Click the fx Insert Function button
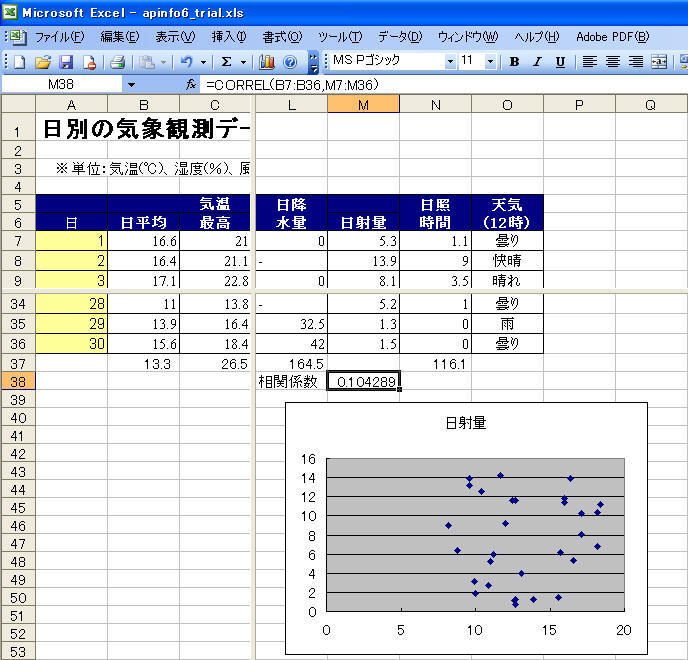 191,85
